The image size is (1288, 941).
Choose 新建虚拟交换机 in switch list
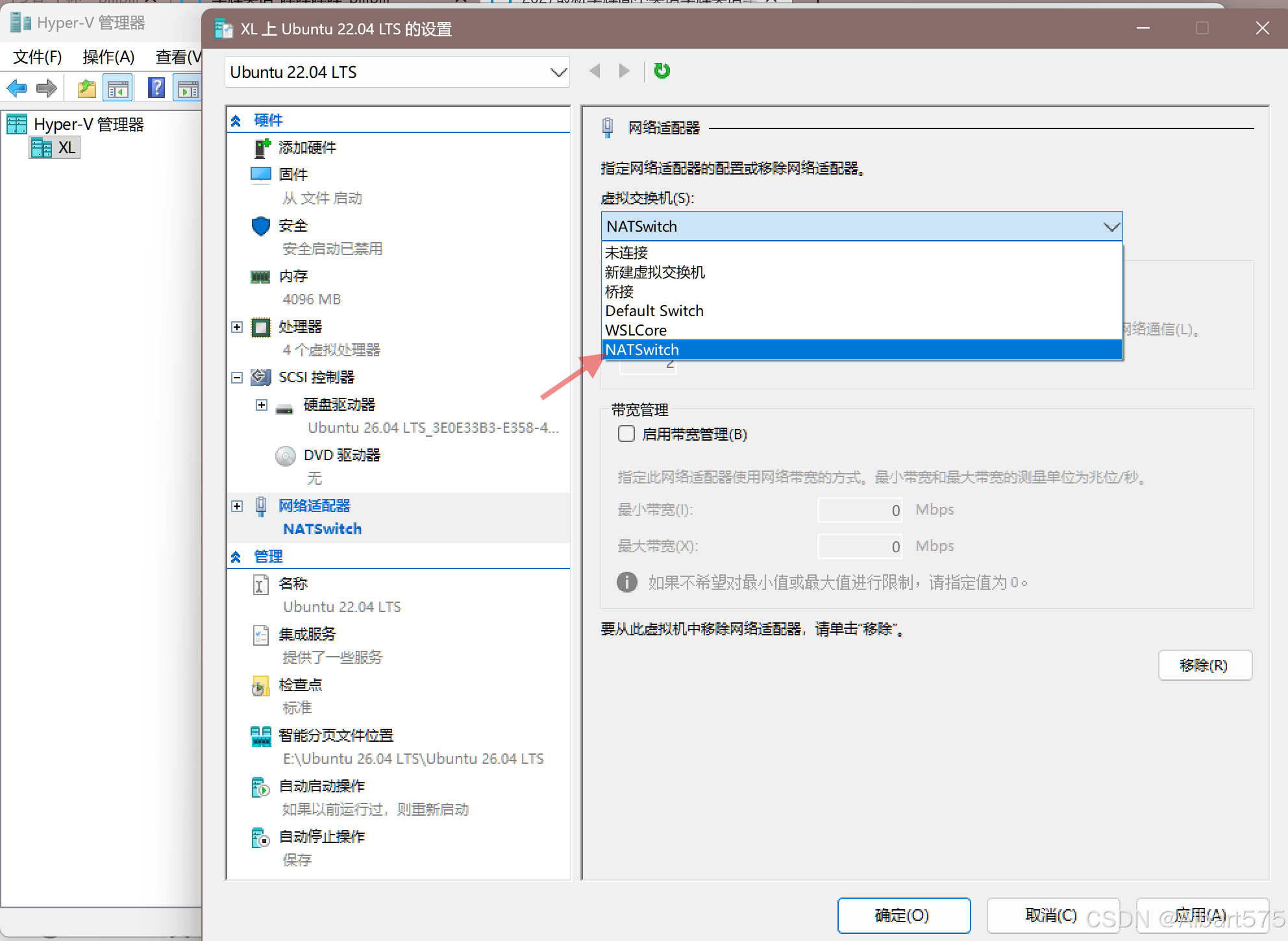862,272
